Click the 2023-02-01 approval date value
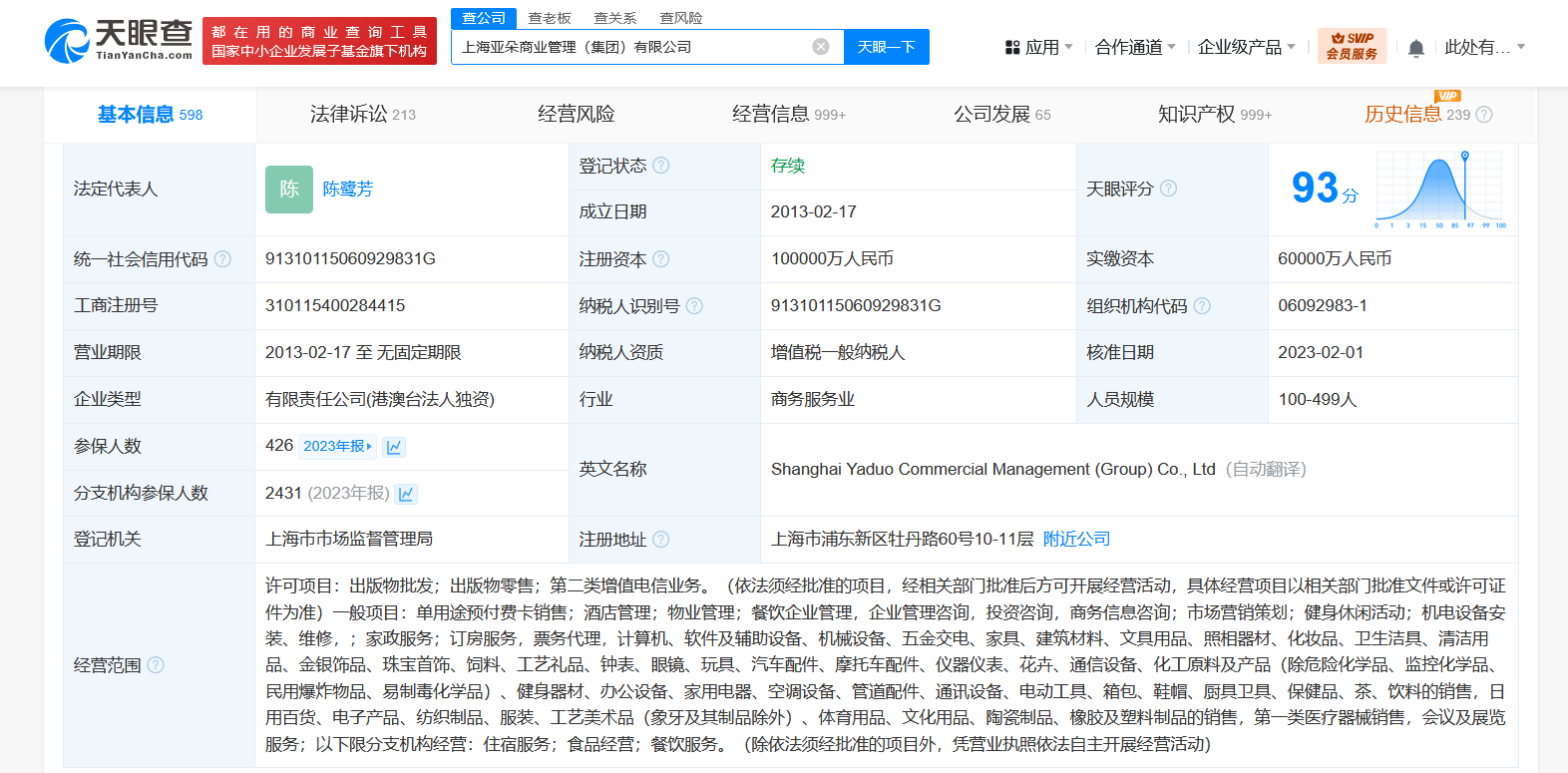 click(1321, 353)
